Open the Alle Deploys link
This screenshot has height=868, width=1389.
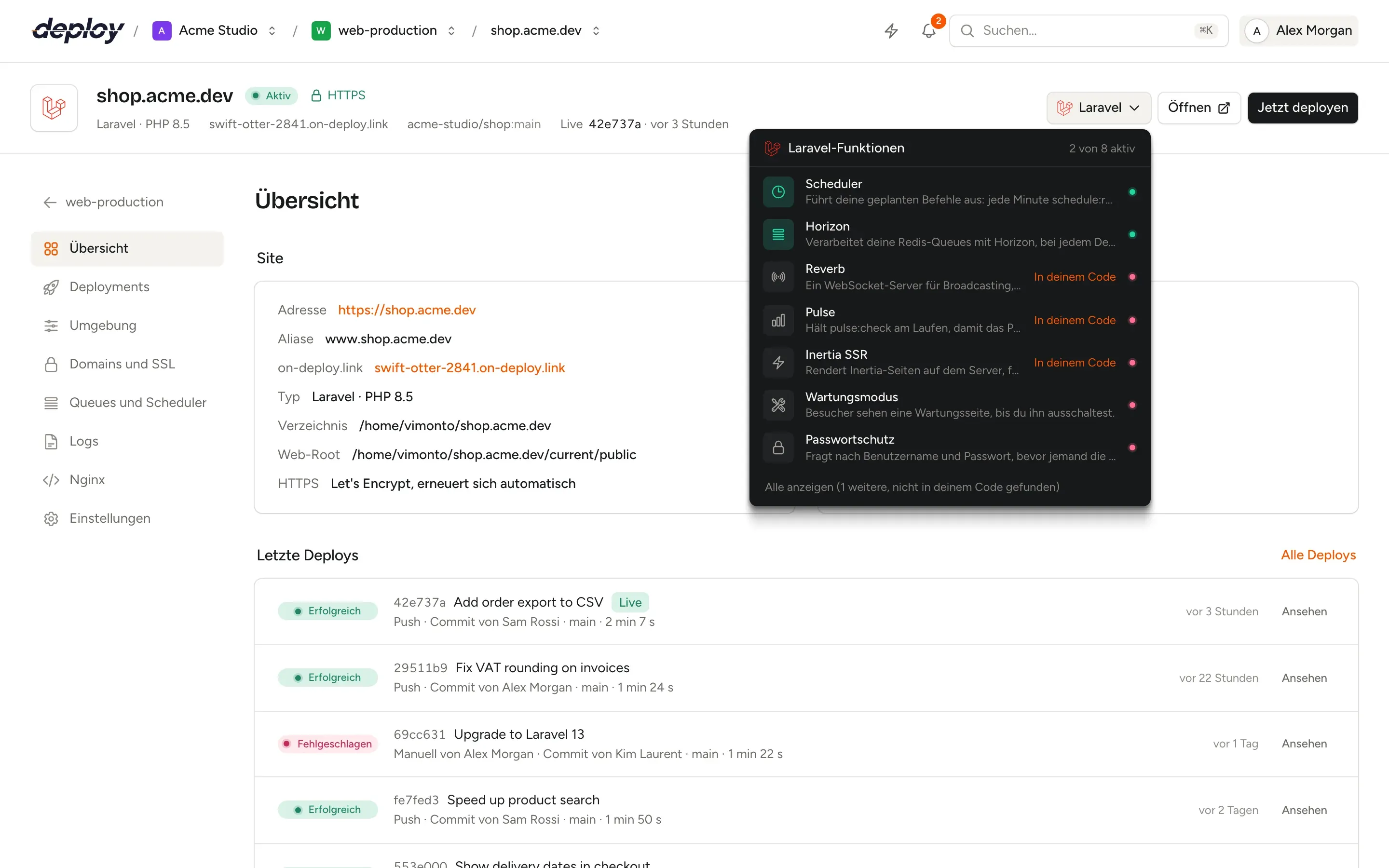coord(1318,555)
